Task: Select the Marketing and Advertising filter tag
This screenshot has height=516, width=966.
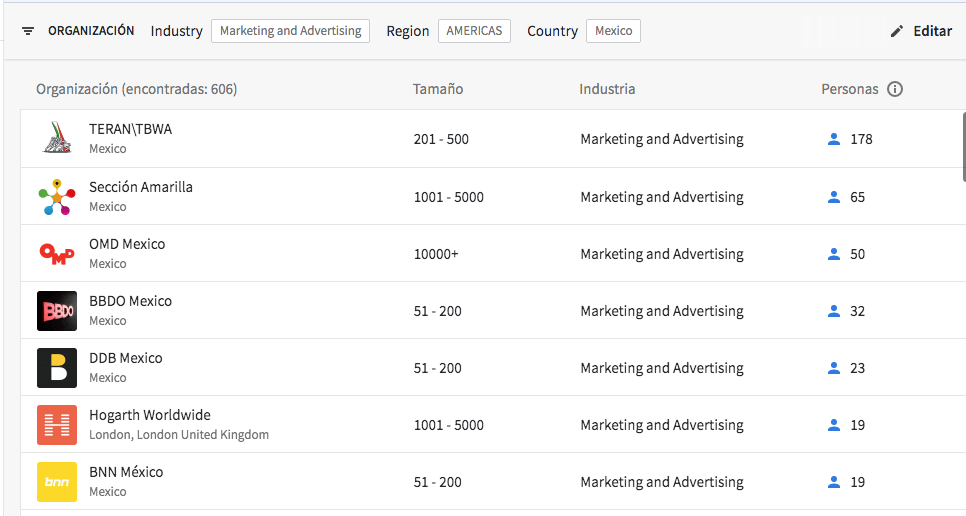Action: [x=290, y=31]
